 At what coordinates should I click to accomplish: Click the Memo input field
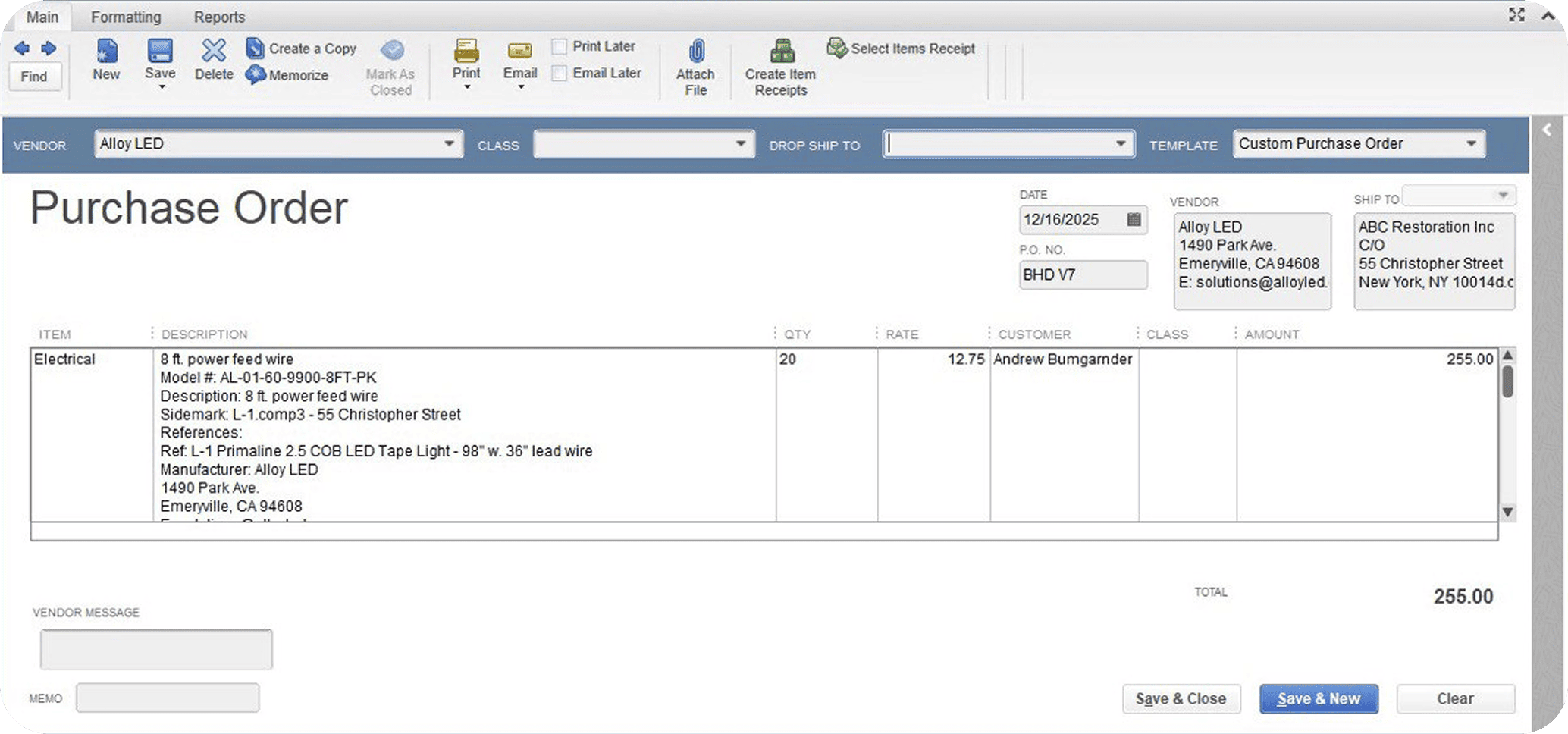point(168,698)
